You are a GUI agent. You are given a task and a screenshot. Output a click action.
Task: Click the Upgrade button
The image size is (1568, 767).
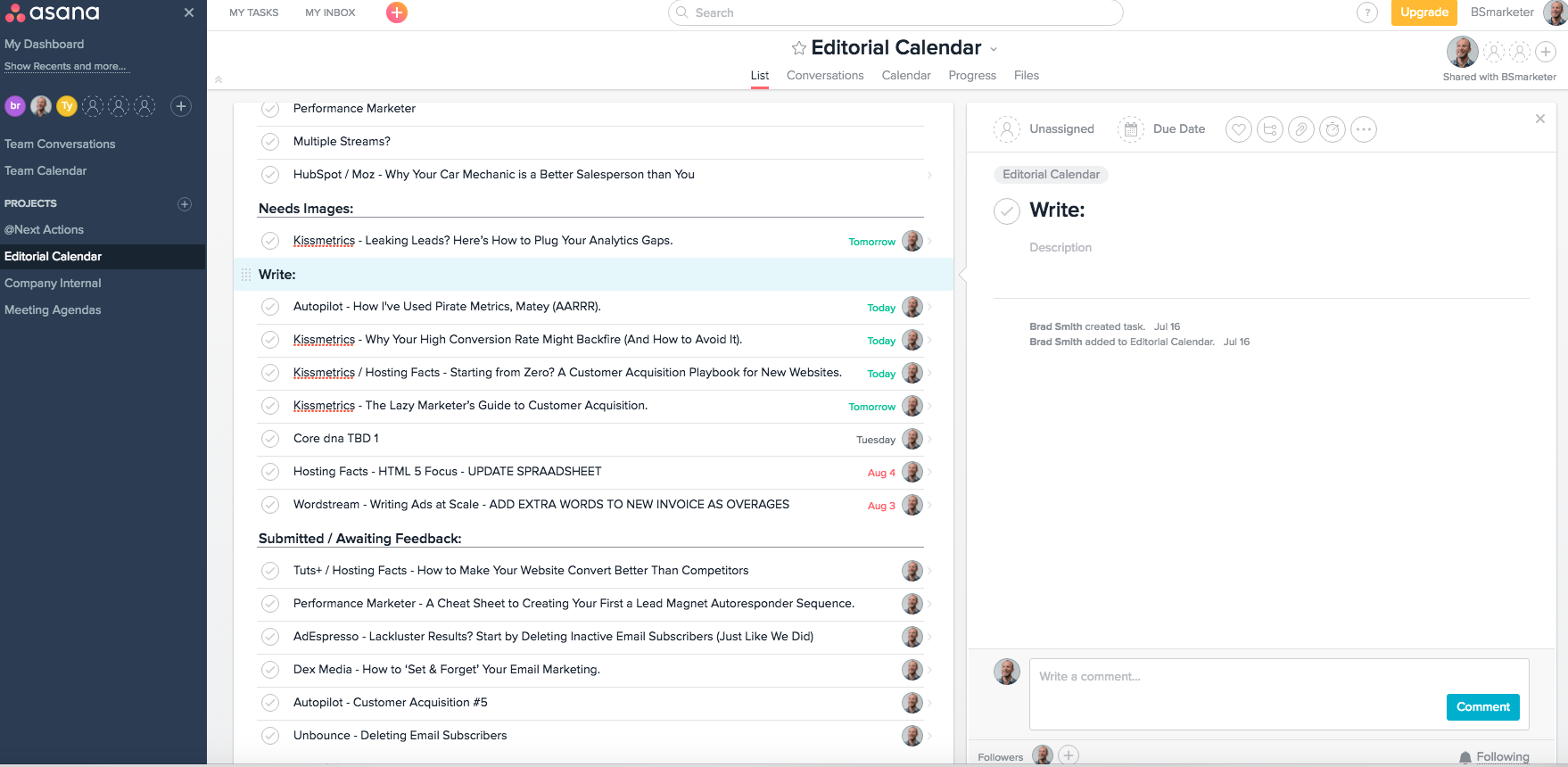1424,12
